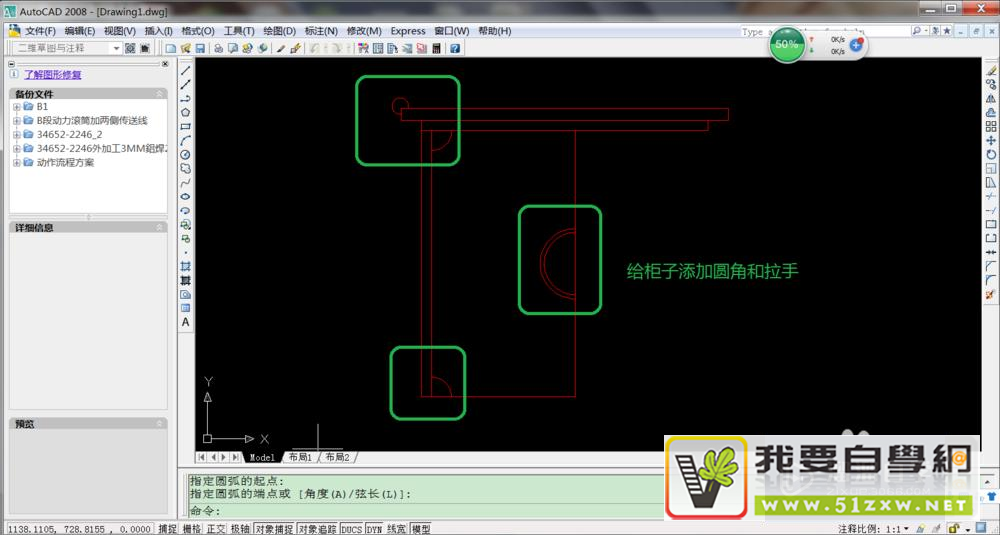Open Plot Preview from toolbar

click(233, 48)
